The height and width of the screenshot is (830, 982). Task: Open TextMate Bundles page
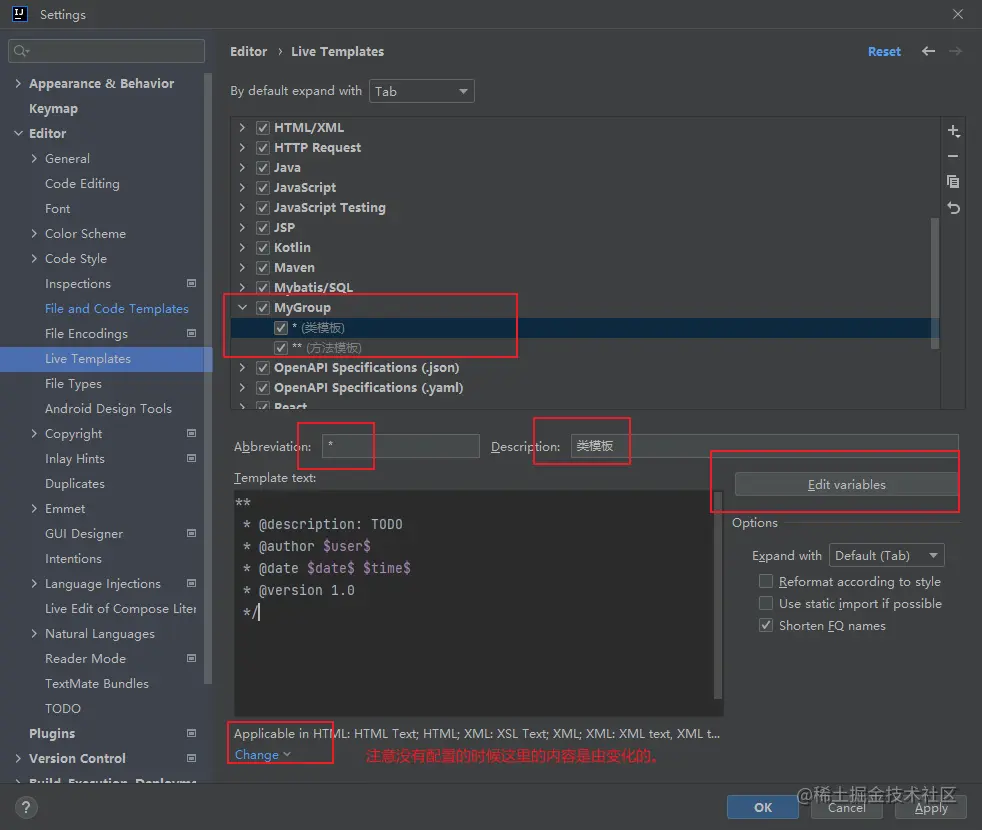(96, 683)
